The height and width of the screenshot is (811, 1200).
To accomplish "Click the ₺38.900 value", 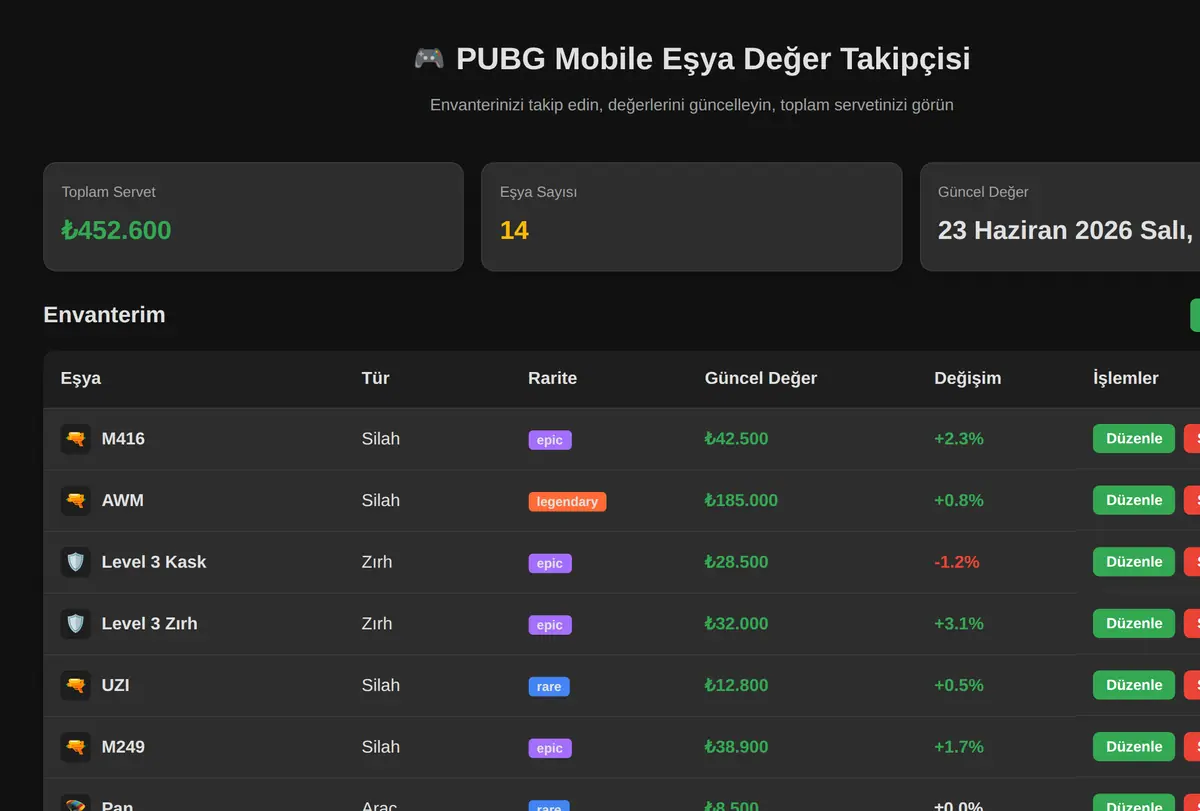I will 737,747.
